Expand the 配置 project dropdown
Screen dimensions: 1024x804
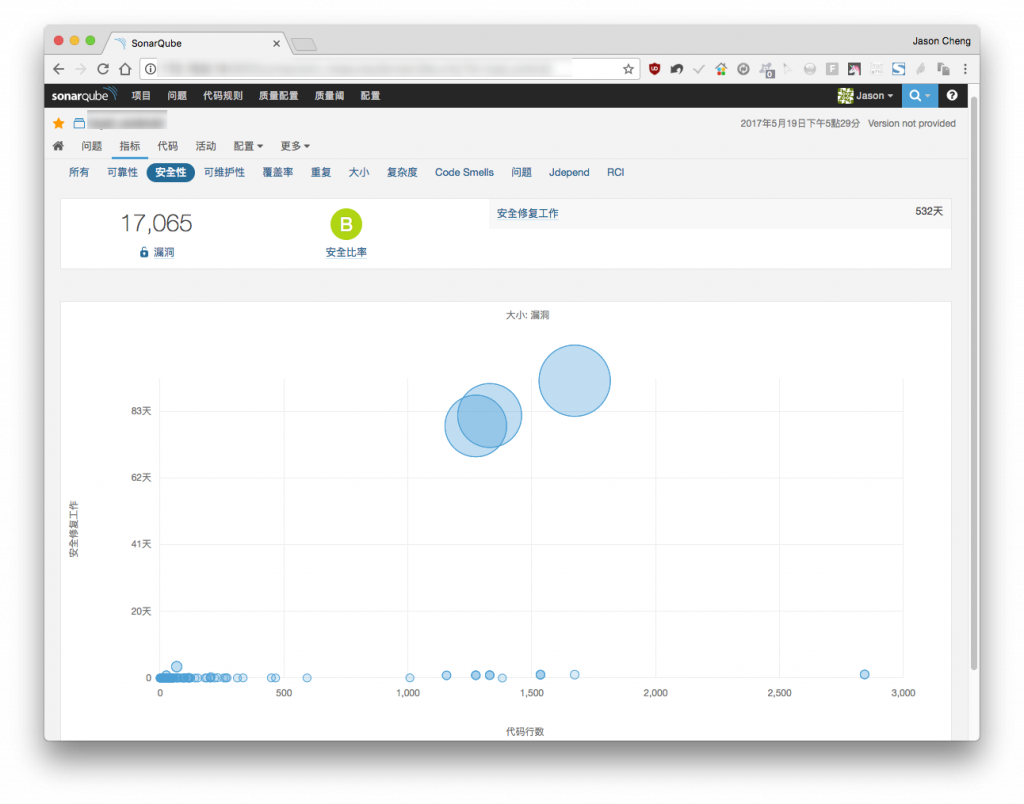(x=248, y=146)
